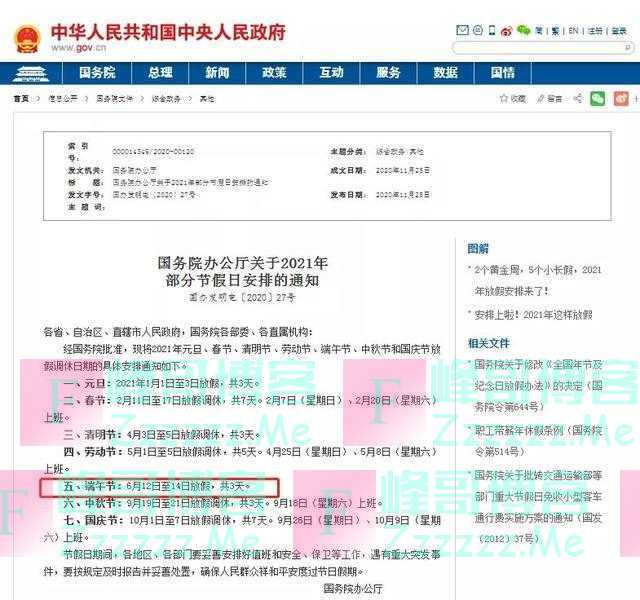Click the 首页 breadcrumb link

21,99
